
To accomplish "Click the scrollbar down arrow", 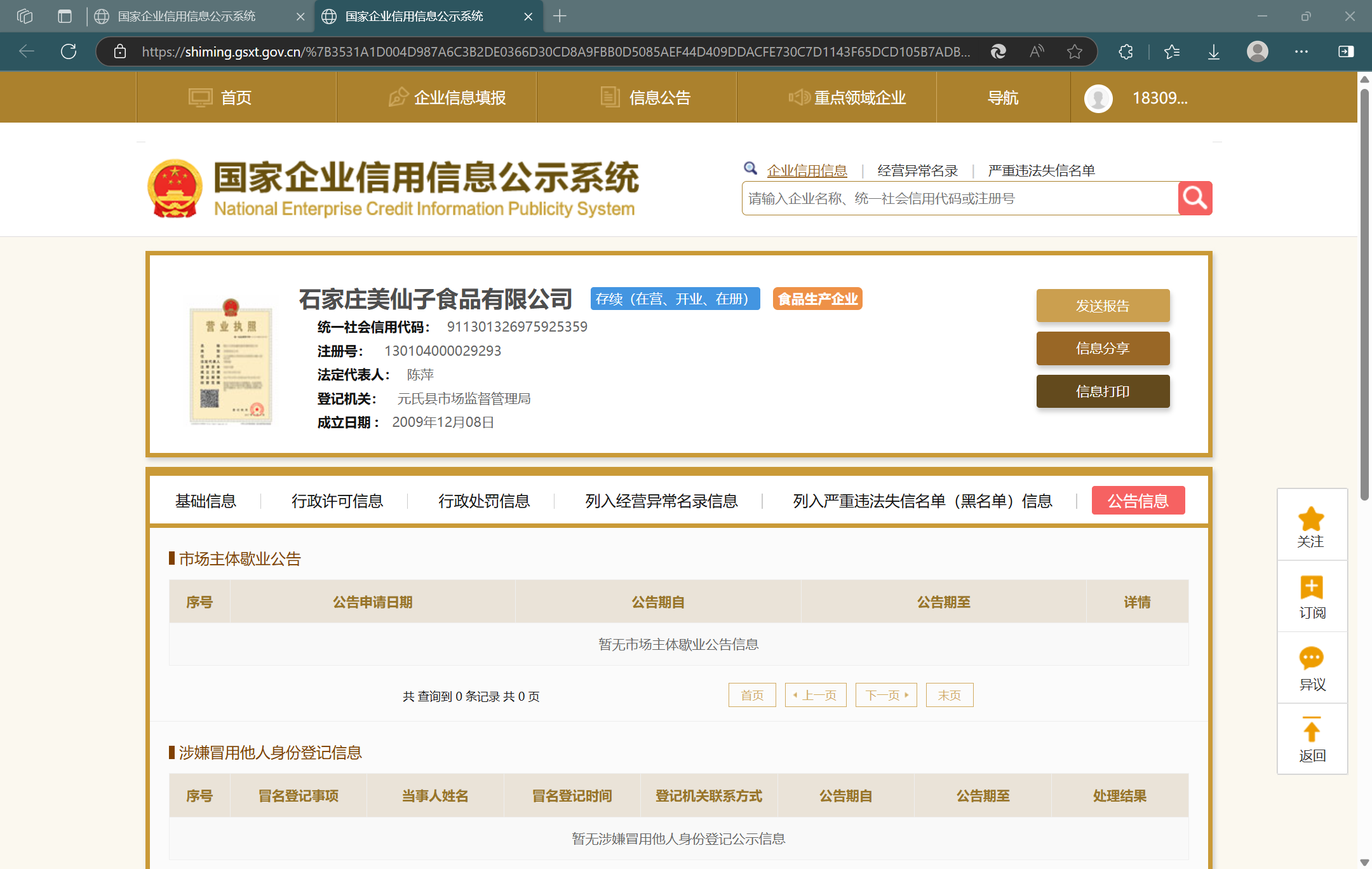I will tap(1364, 862).
